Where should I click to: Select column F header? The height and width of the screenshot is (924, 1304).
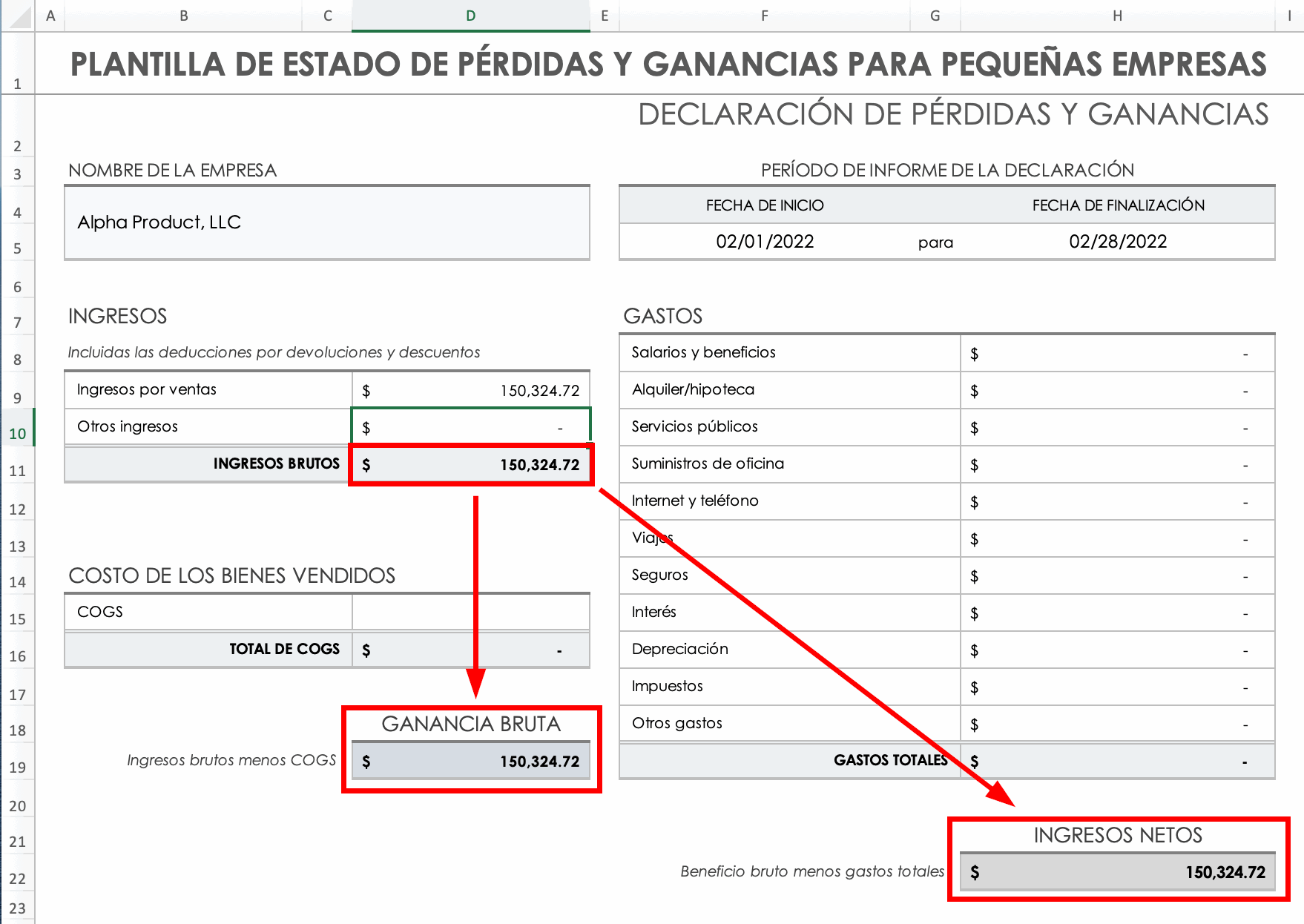coord(764,16)
